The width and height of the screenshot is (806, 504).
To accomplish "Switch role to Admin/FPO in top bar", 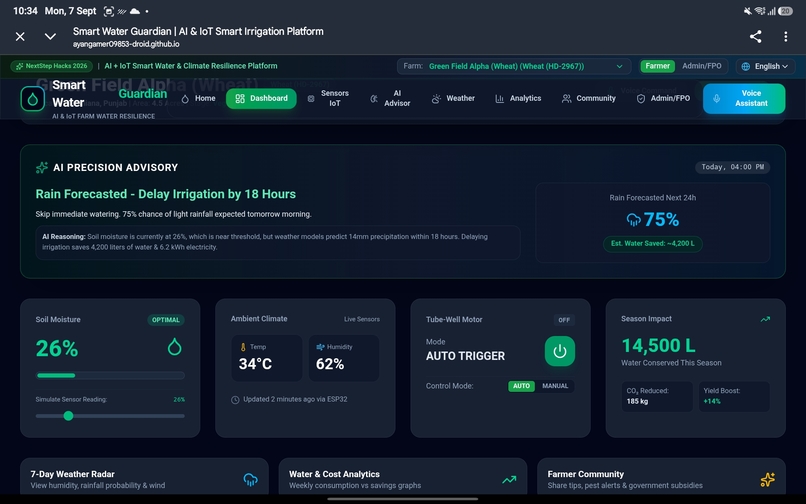I will point(702,66).
